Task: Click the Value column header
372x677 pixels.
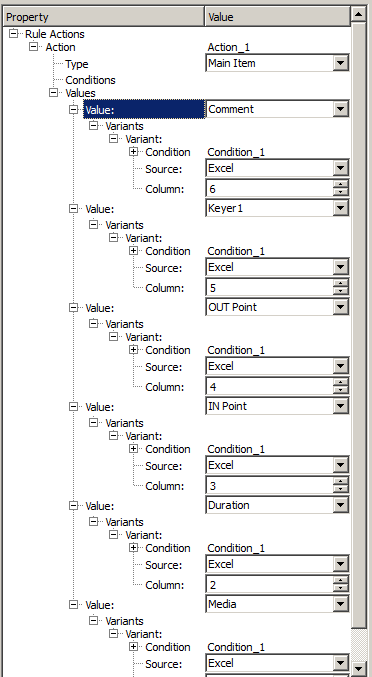Action: pyautogui.click(x=277, y=17)
